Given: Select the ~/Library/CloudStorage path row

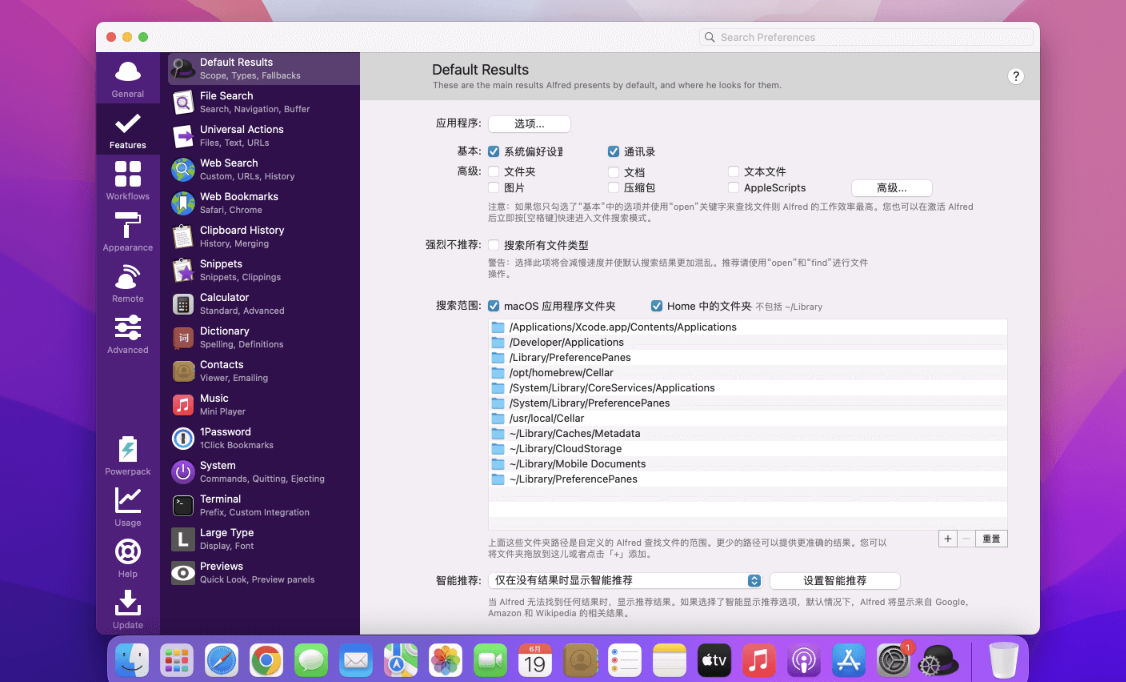Looking at the screenshot, I should tap(748, 449).
